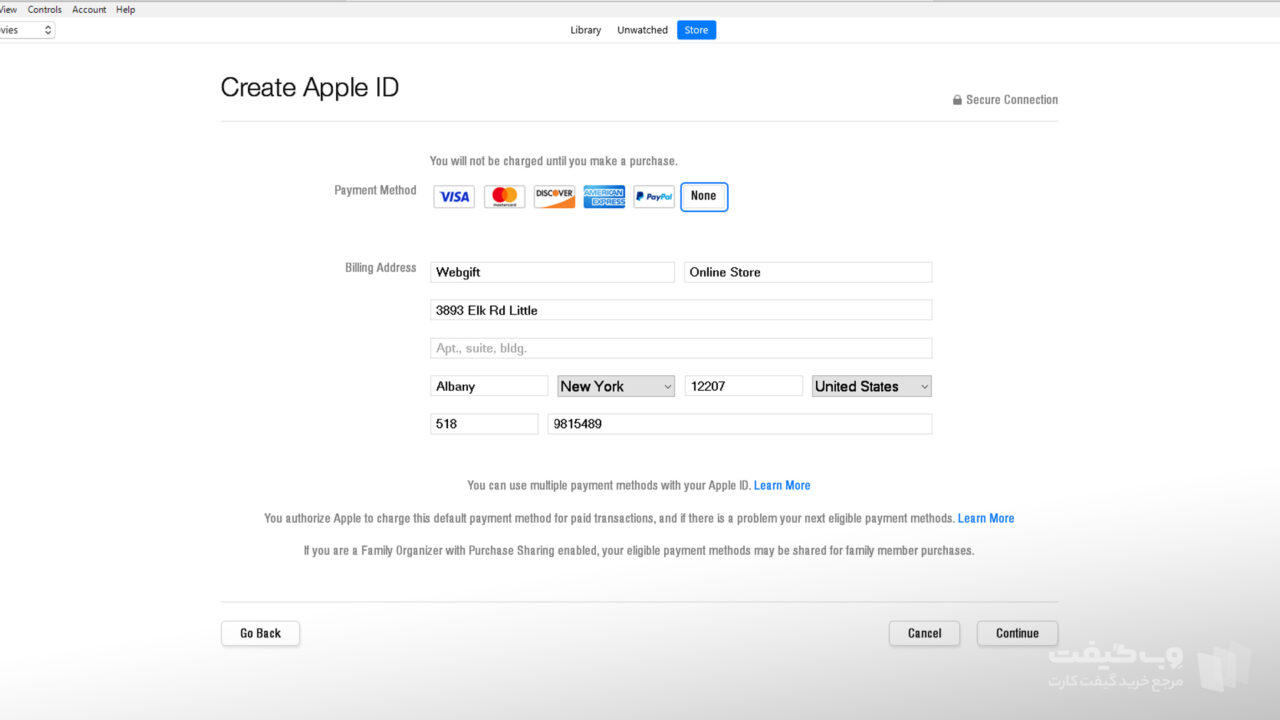Open the Help menu
Viewport: 1280px width, 720px height.
pos(125,10)
